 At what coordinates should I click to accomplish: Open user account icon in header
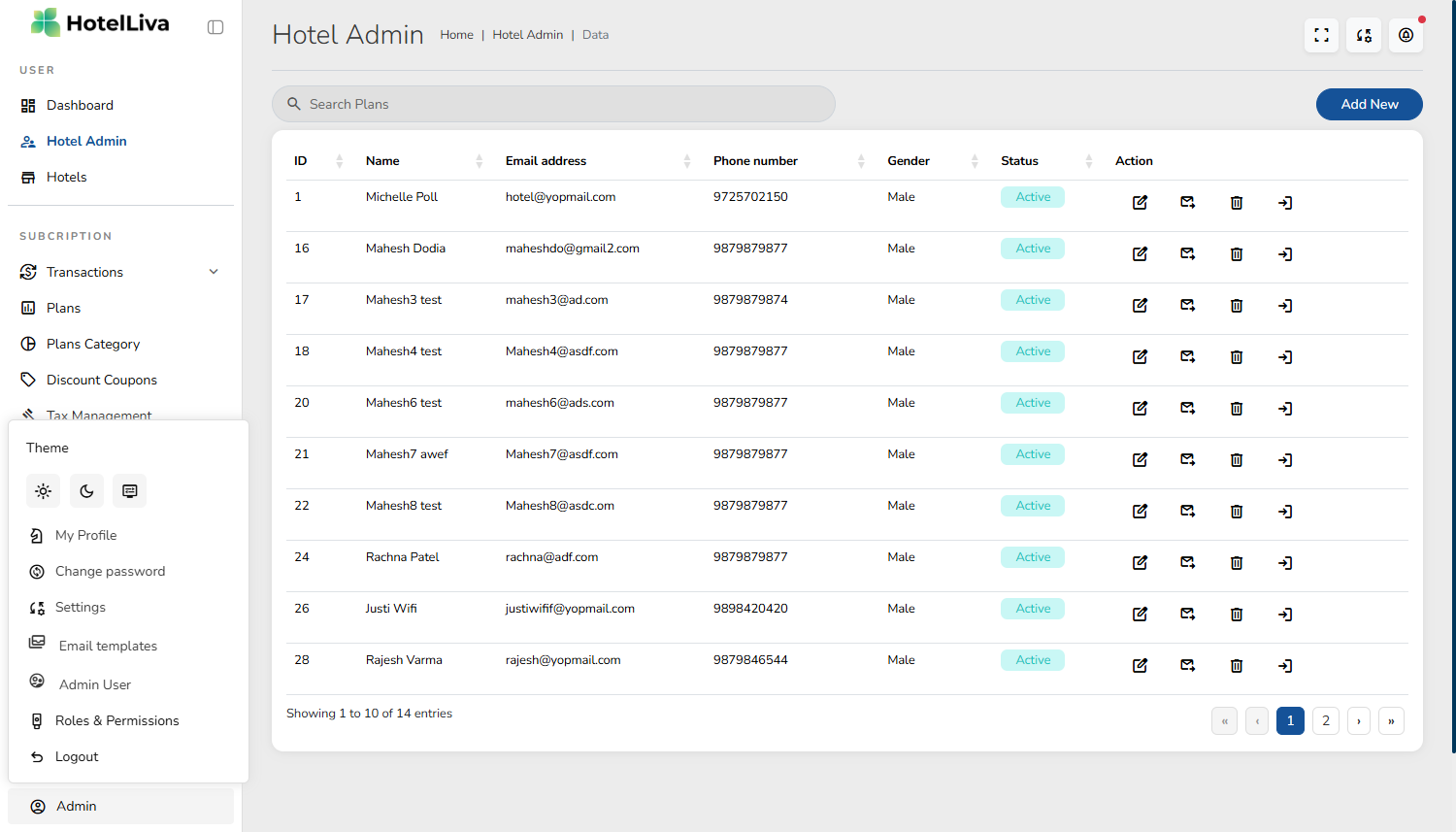(1406, 36)
